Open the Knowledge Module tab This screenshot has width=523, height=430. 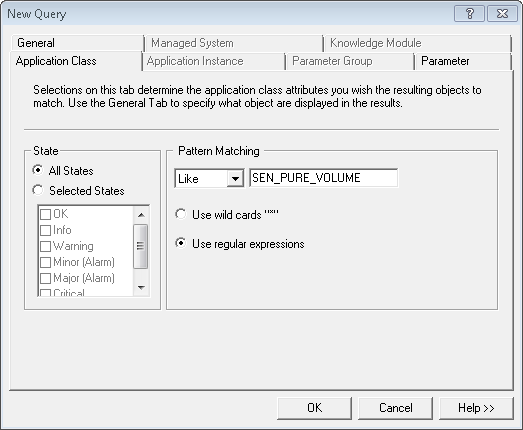click(x=417, y=43)
